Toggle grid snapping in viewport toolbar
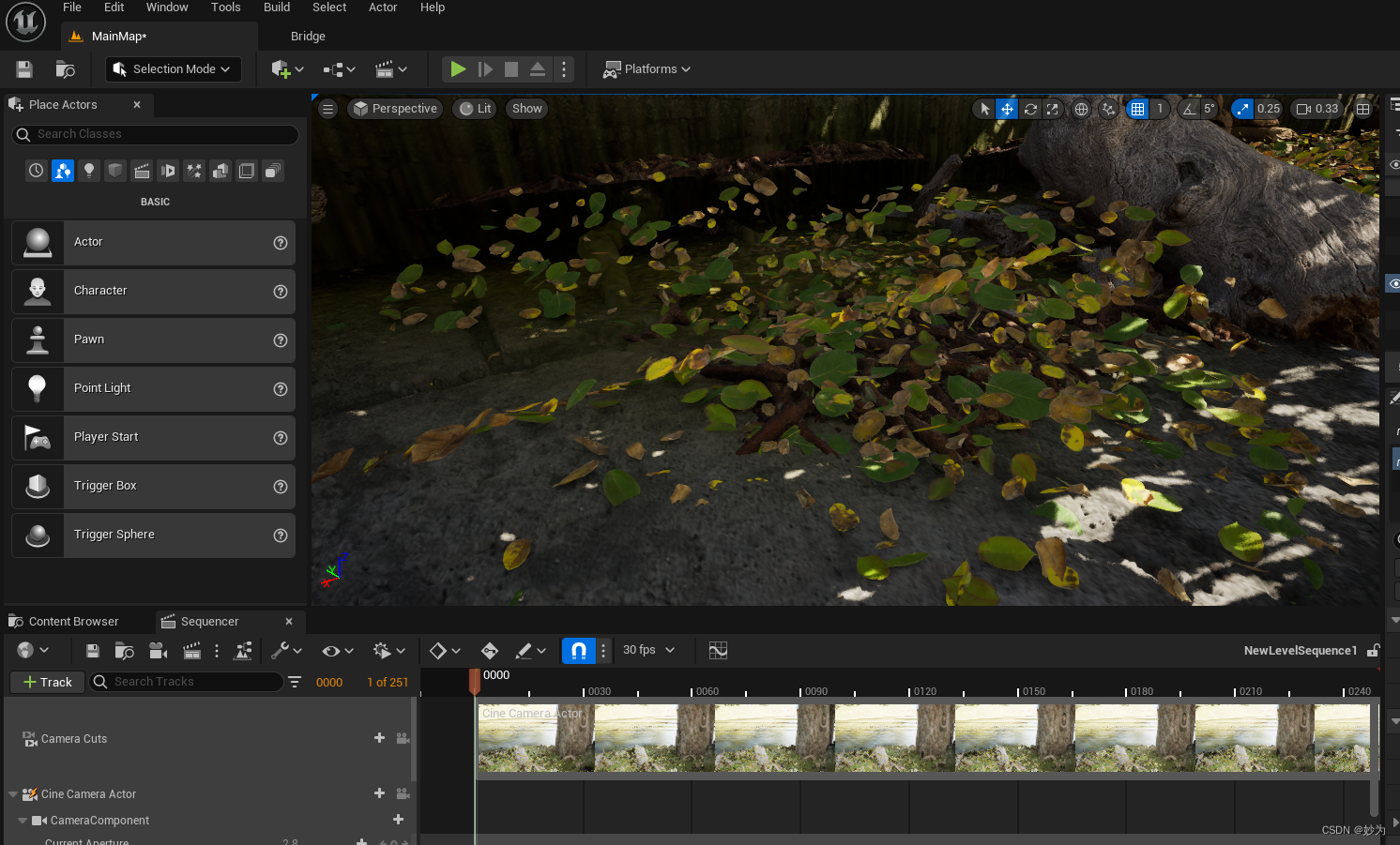 (x=1137, y=109)
